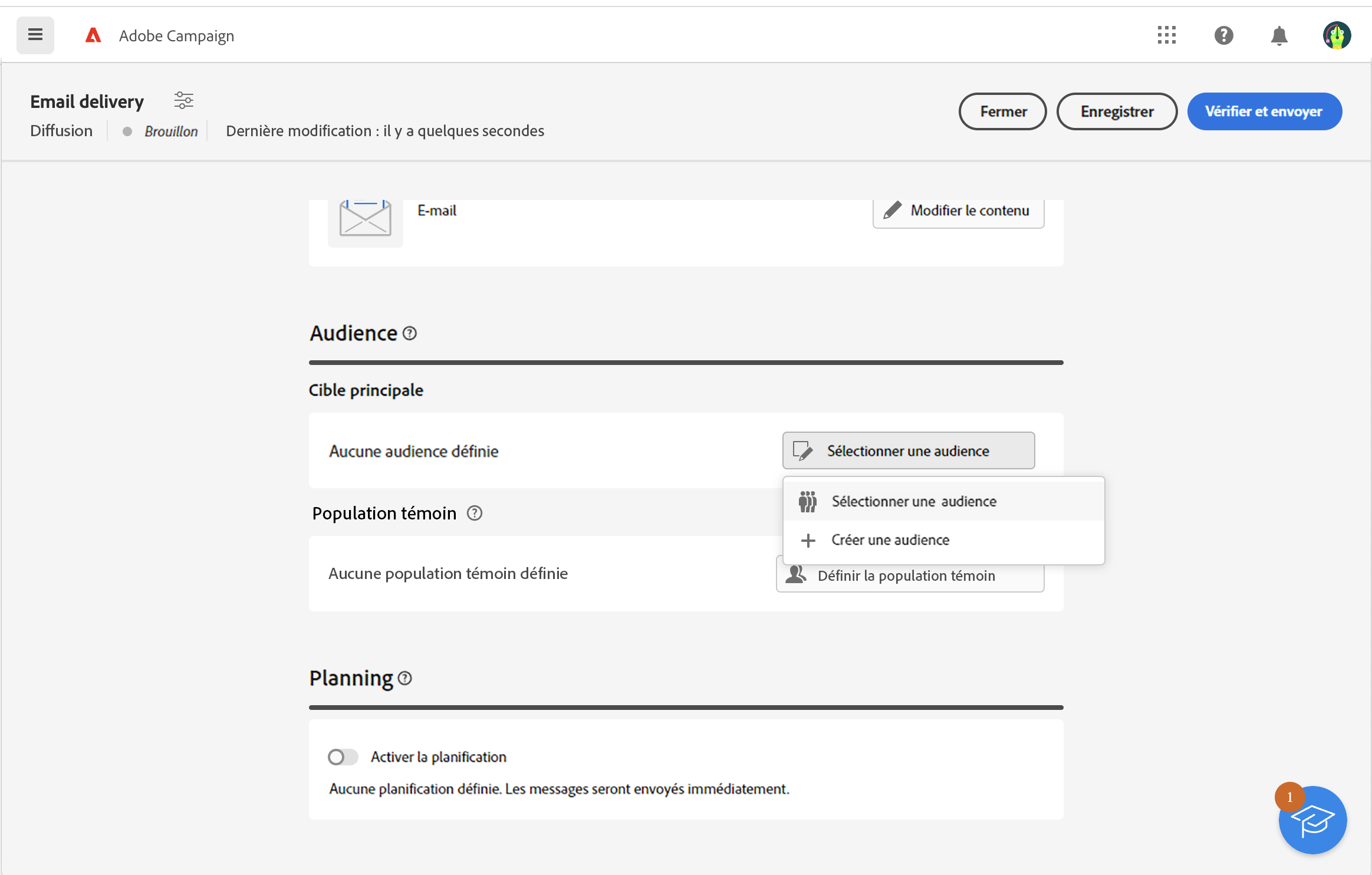Choose Sélectionner une audience menu entry

(914, 502)
